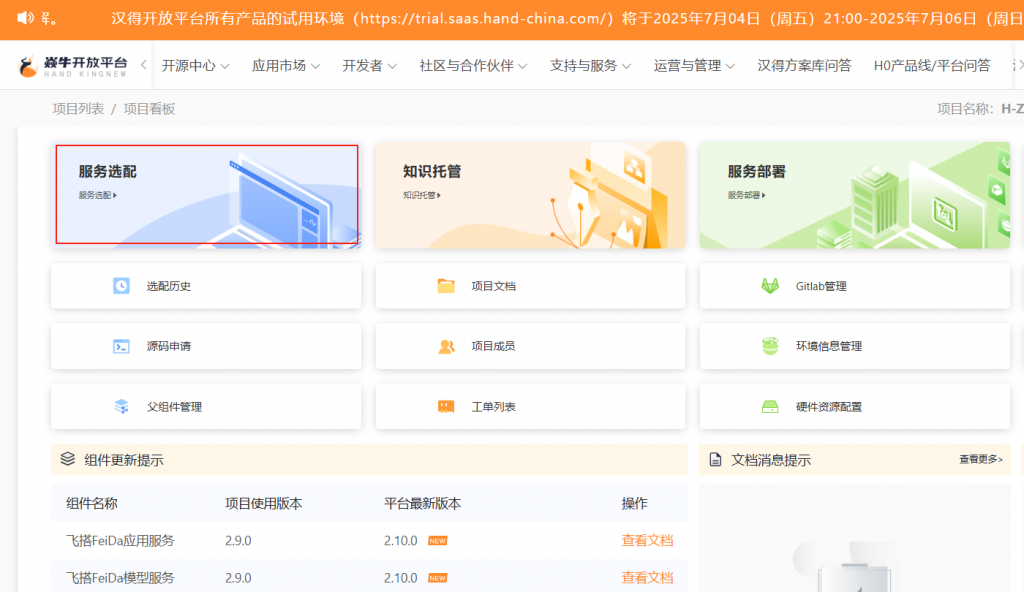Click the announcement speaker icon
The width and height of the screenshot is (1024, 592).
pyautogui.click(x=25, y=18)
